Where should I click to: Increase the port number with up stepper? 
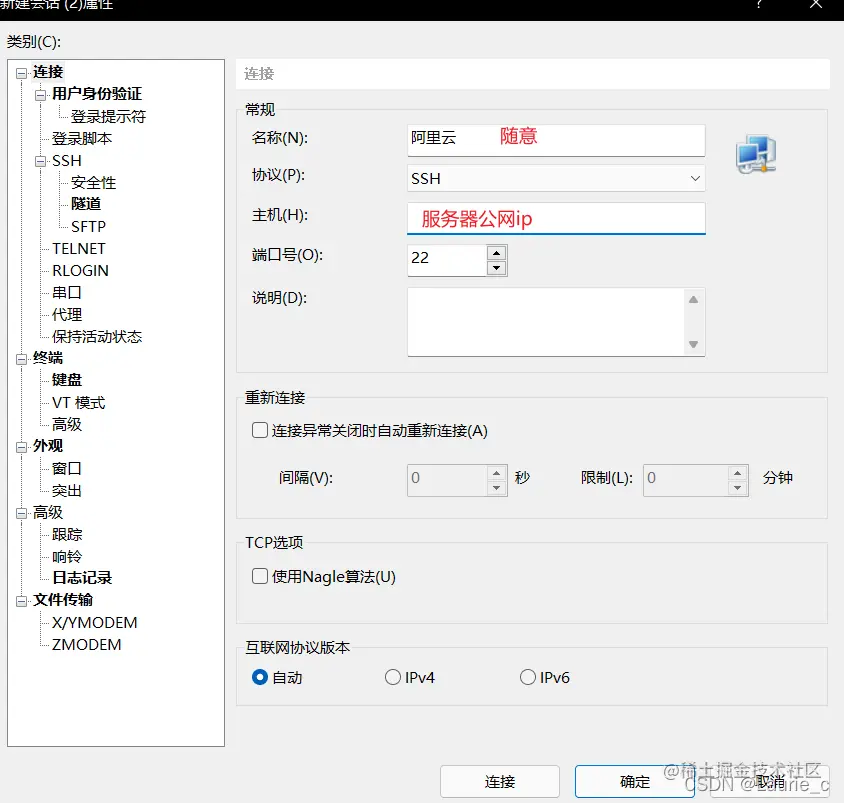497,250
